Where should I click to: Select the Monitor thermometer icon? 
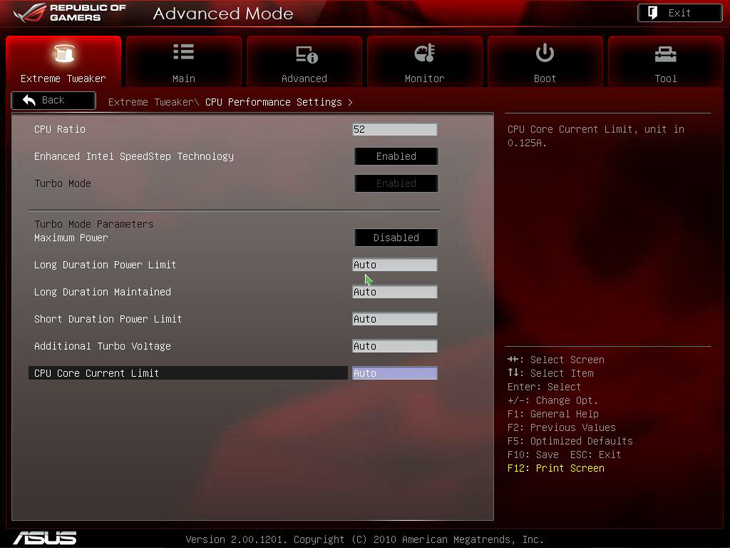(x=425, y=54)
